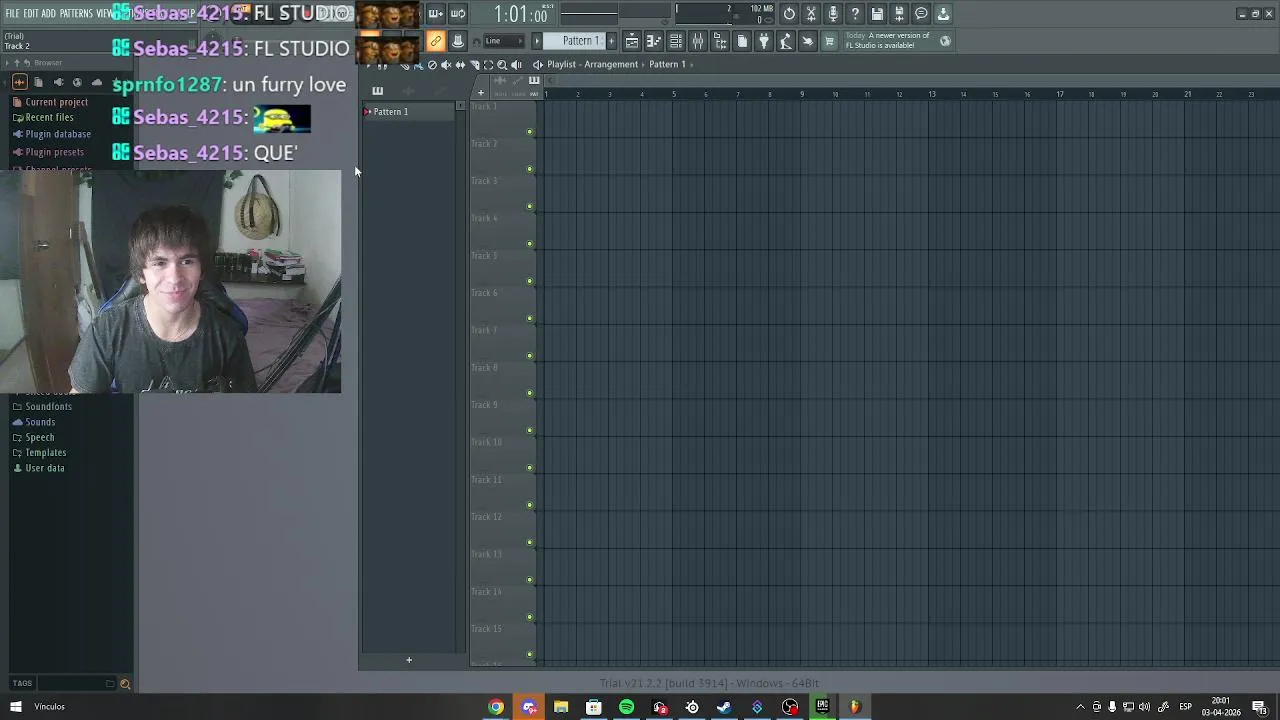Open the PATTERNS menu
This screenshot has height=720, width=1280.
click(x=76, y=13)
